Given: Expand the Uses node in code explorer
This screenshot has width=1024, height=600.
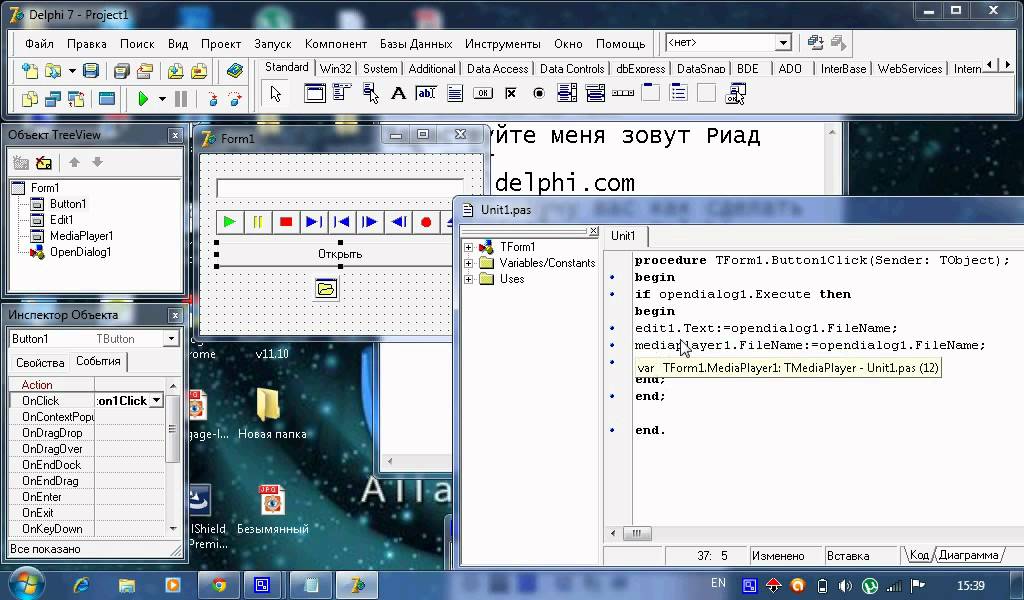Looking at the screenshot, I should click(468, 279).
